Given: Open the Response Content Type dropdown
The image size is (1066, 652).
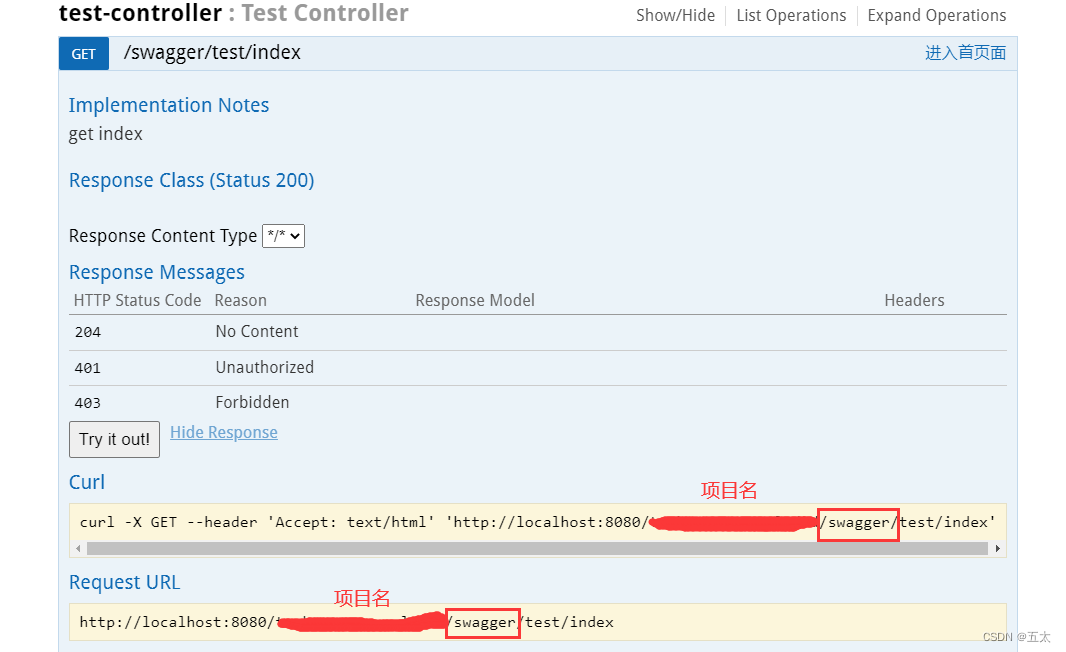Looking at the screenshot, I should tap(283, 236).
